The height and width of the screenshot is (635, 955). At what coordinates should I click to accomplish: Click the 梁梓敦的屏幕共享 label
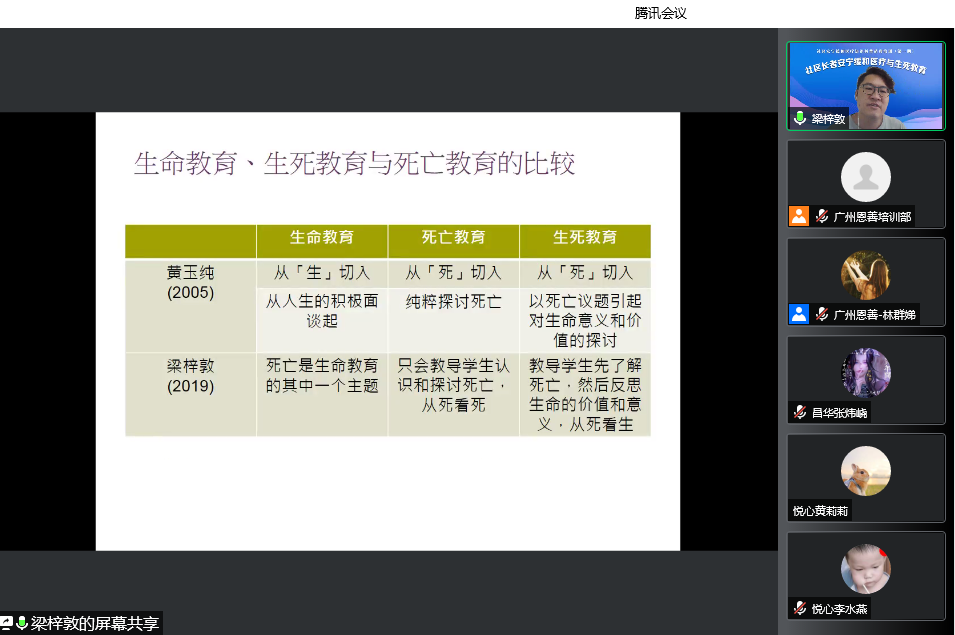click(x=94, y=623)
